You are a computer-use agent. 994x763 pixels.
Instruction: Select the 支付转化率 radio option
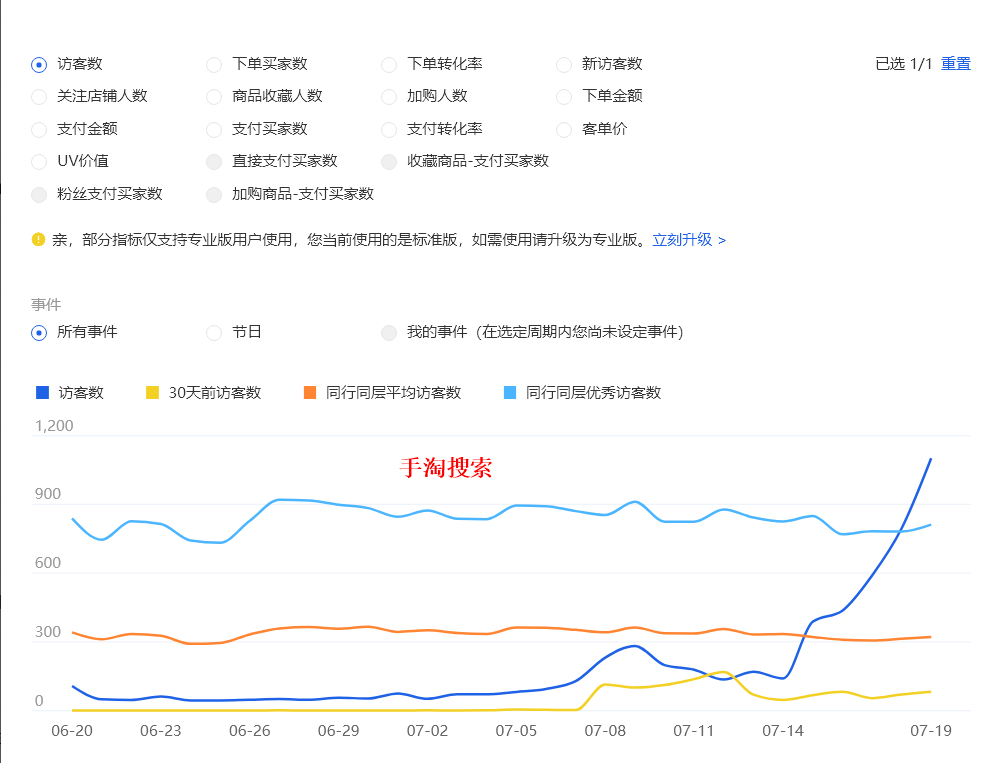point(389,130)
